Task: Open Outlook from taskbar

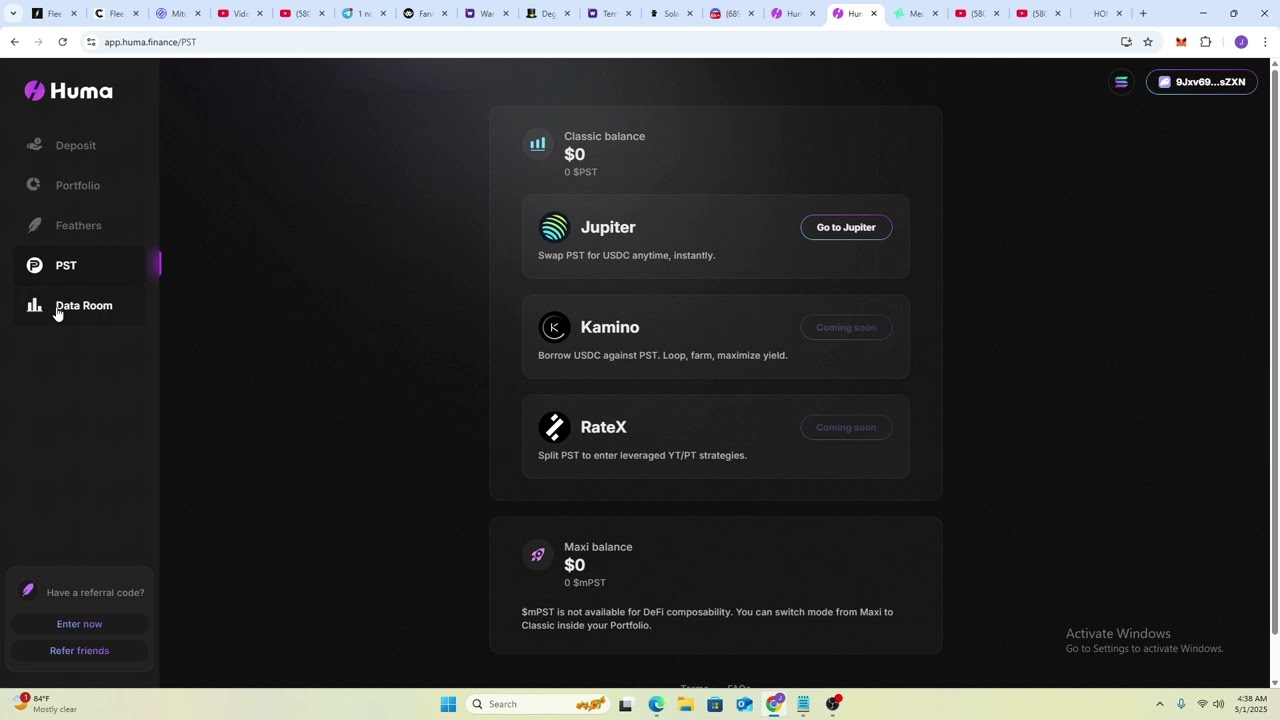Action: point(744,704)
